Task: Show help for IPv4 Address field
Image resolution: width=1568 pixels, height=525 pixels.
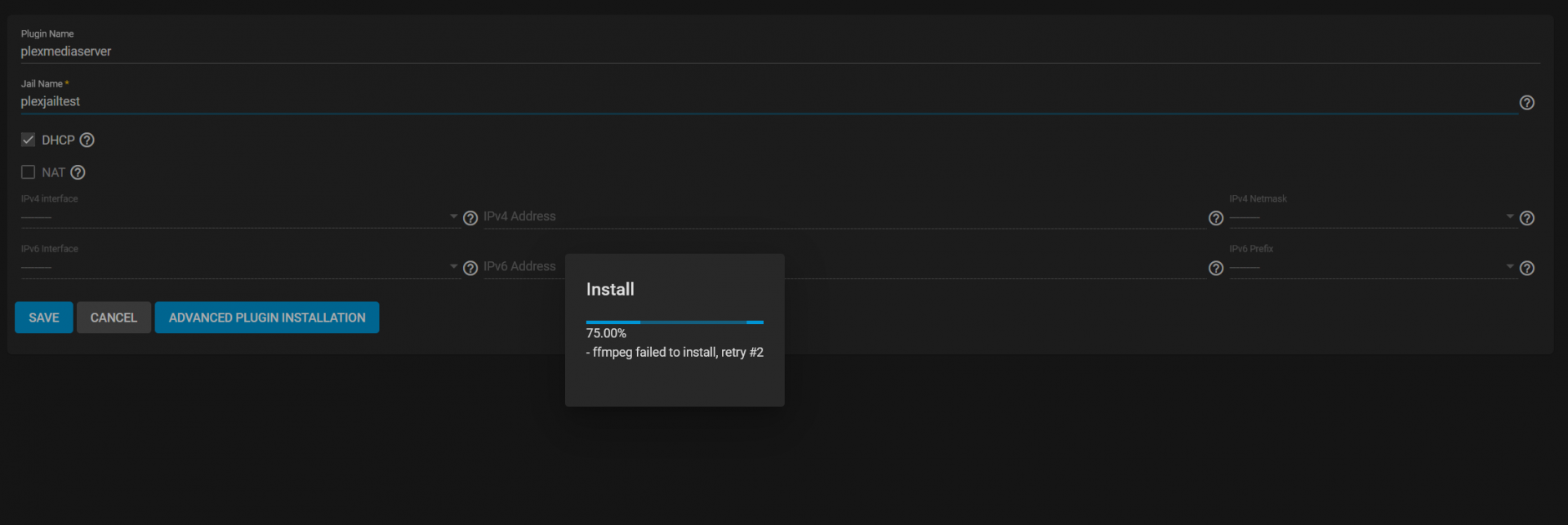Action: (1216, 218)
